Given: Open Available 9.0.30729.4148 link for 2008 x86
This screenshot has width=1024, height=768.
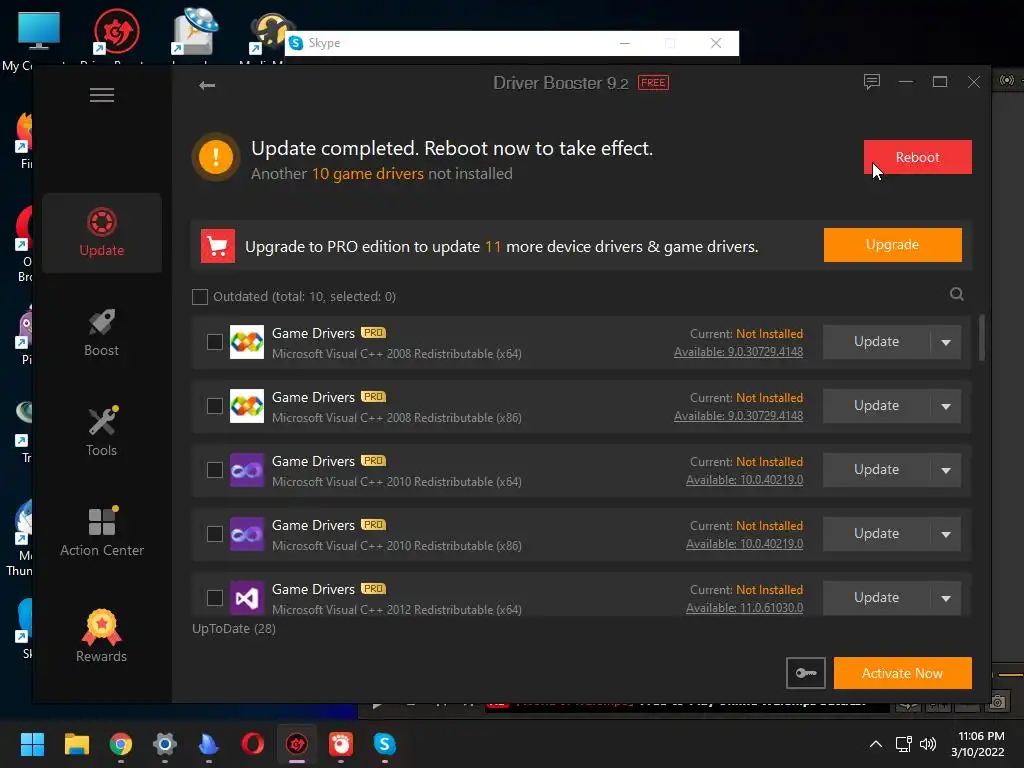Looking at the screenshot, I should point(739,416).
